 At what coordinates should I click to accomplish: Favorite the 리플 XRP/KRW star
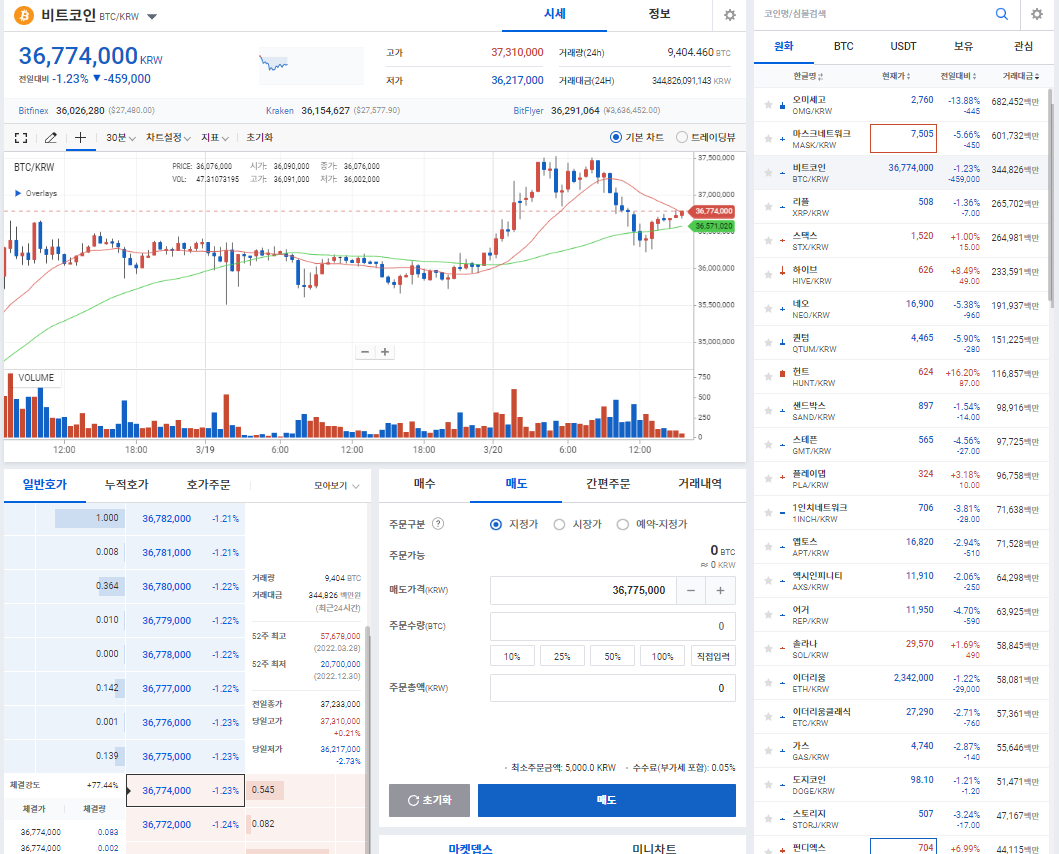768,207
